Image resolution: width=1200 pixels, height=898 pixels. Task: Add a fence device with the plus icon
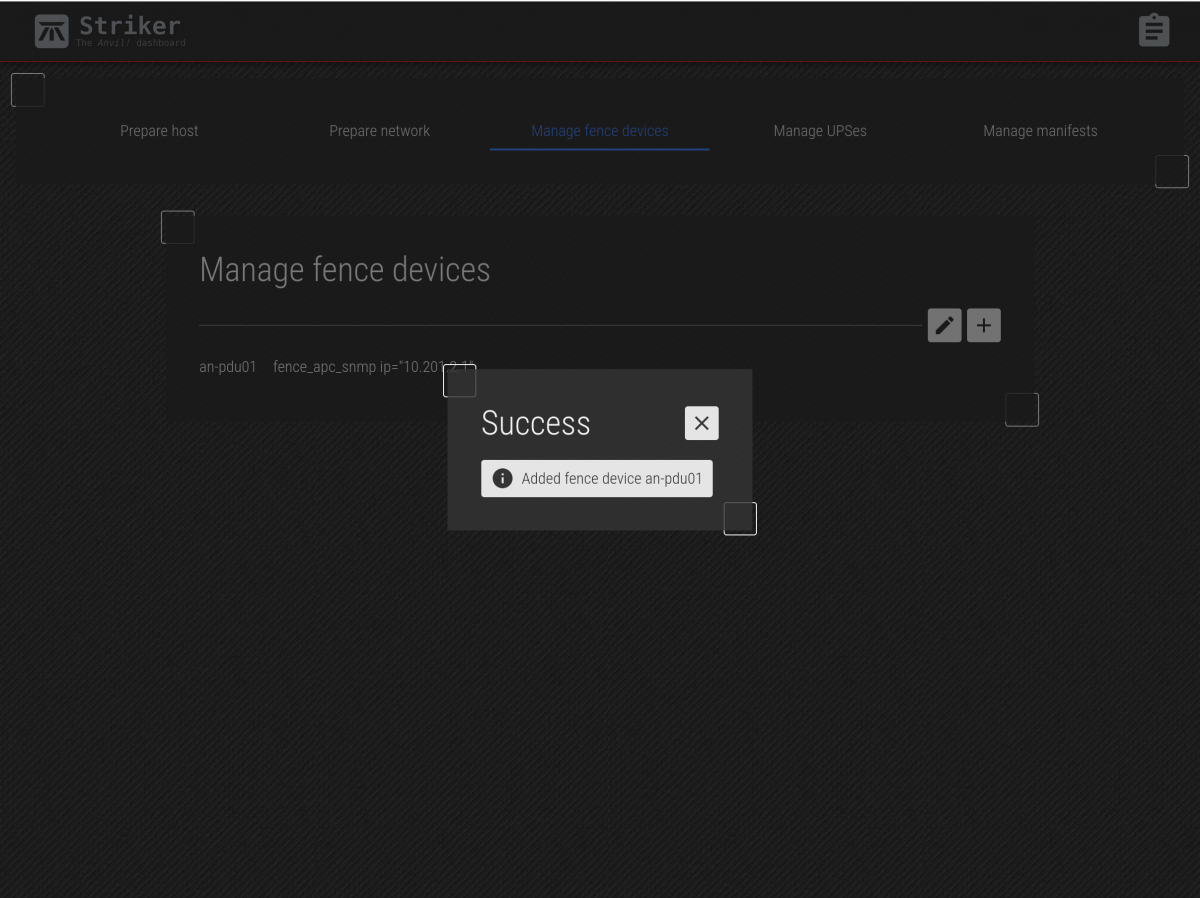pos(984,325)
